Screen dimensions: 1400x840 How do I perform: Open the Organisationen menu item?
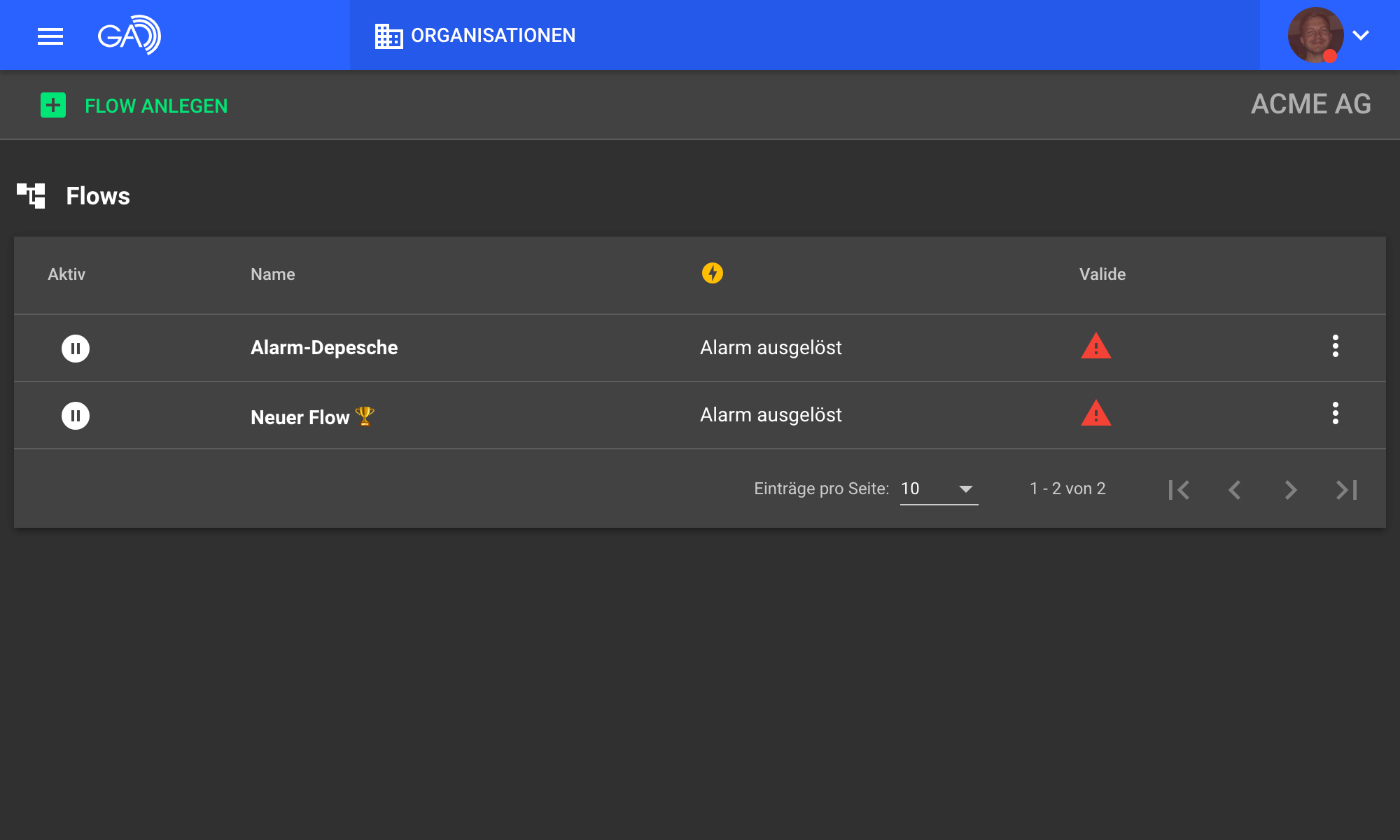coord(476,36)
